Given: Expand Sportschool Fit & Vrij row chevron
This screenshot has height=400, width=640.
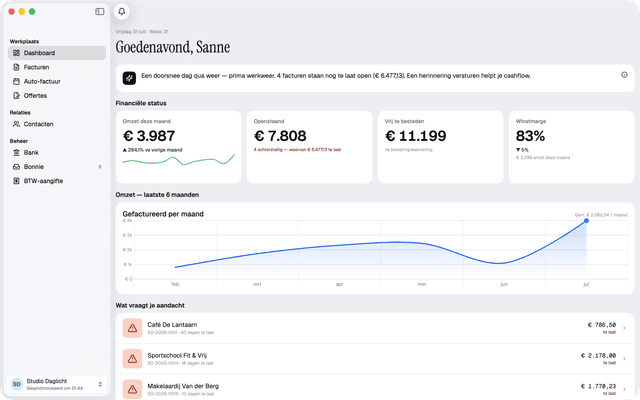Looking at the screenshot, I should (x=624, y=359).
